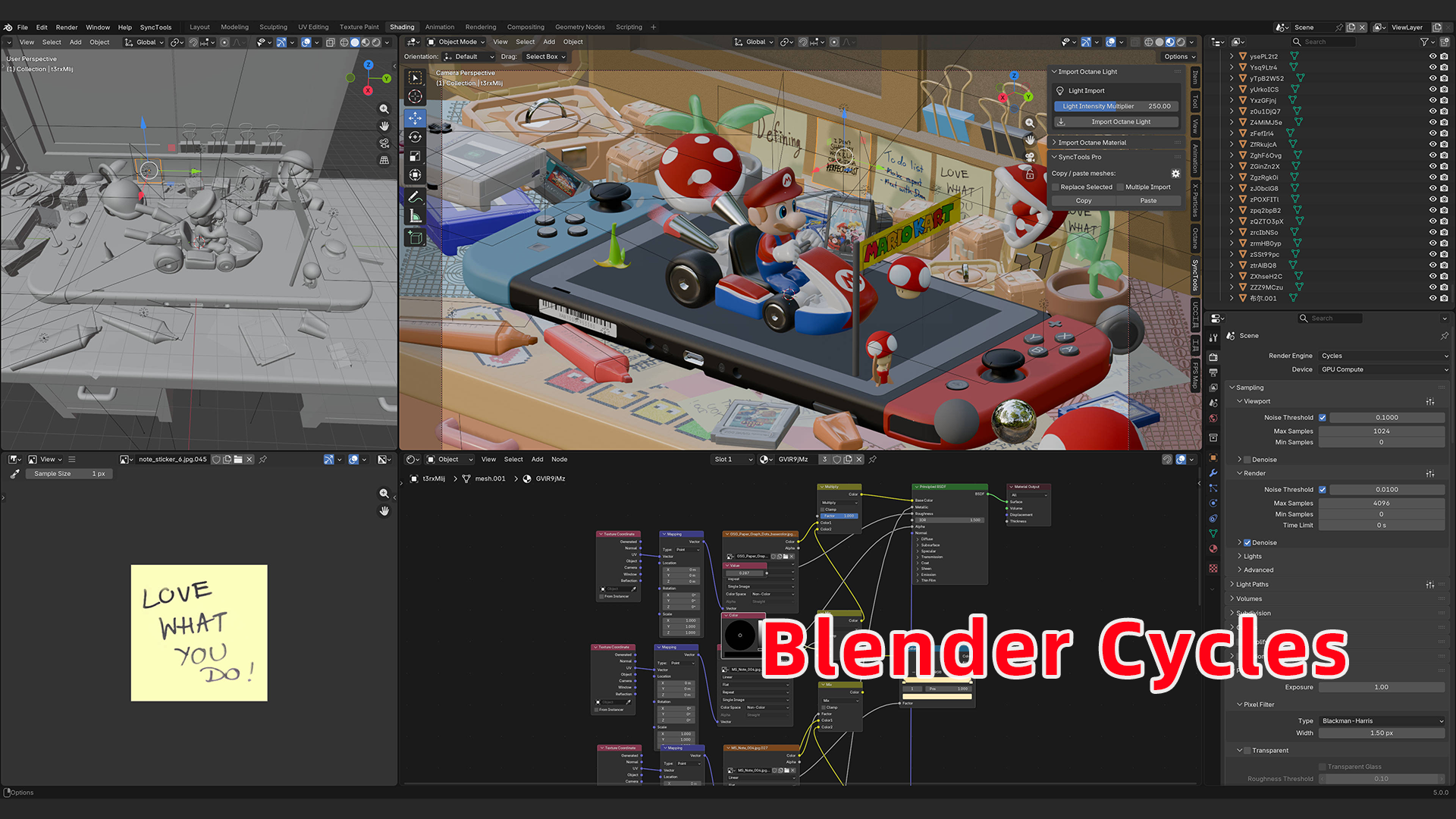1456x819 pixels.
Task: Toggle viewport Noise Threshold checkbox
Action: tap(1323, 418)
